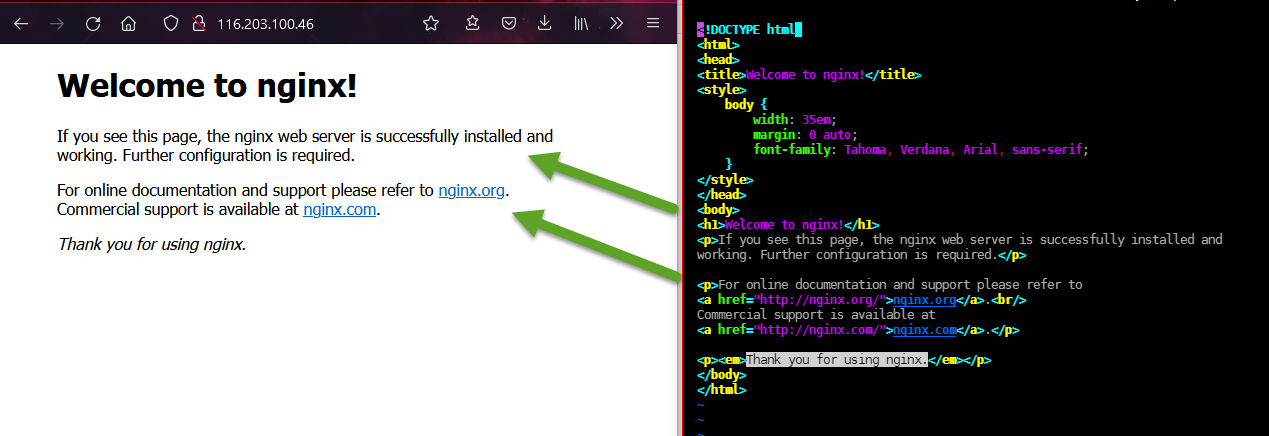Image resolution: width=1269 pixels, height=436 pixels.
Task: Click nginx.com anchor text in the editor
Action: tap(926, 330)
